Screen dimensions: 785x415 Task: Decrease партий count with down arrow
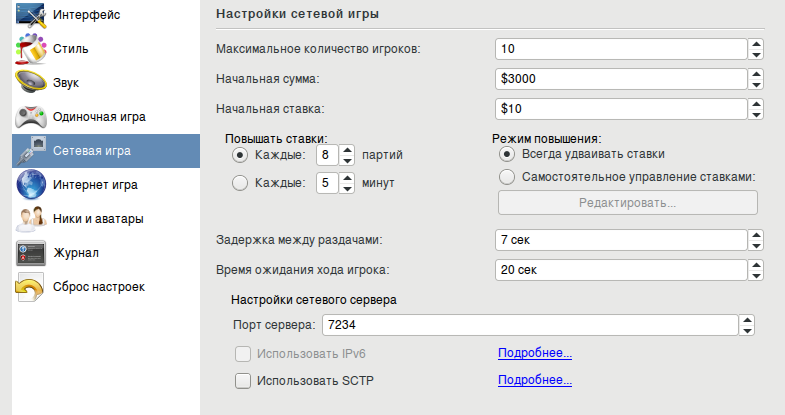pos(347,161)
